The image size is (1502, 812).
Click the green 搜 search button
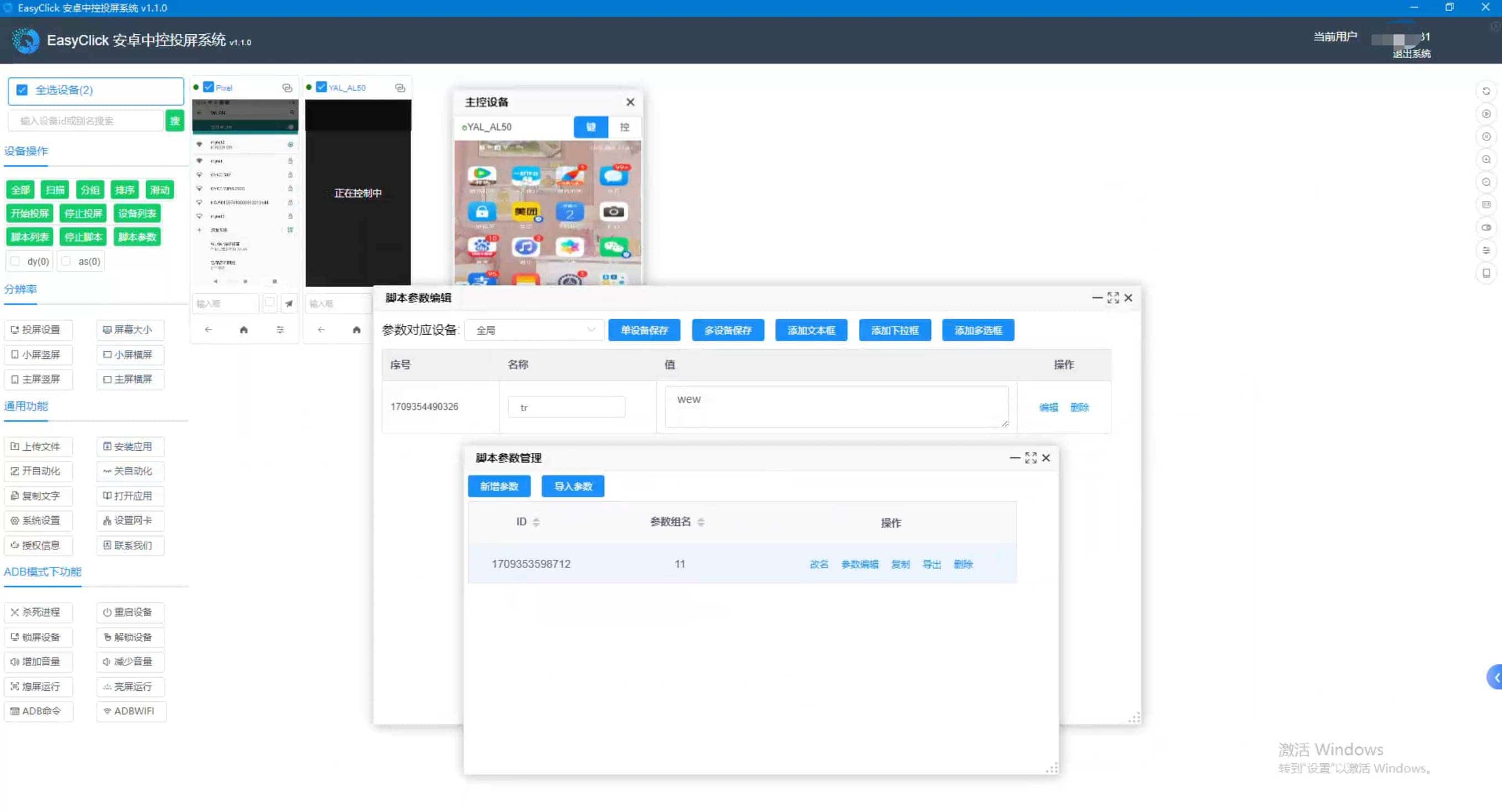[x=175, y=121]
